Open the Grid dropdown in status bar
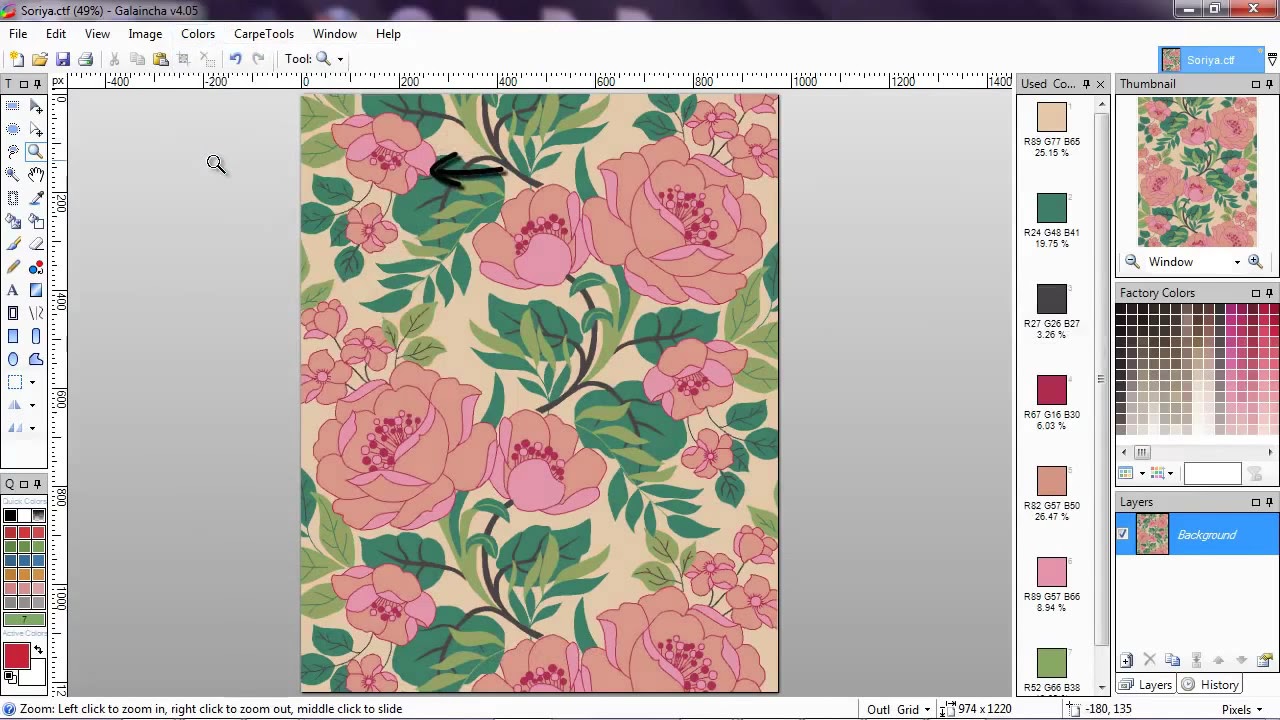The width and height of the screenshot is (1280, 720). point(927,709)
